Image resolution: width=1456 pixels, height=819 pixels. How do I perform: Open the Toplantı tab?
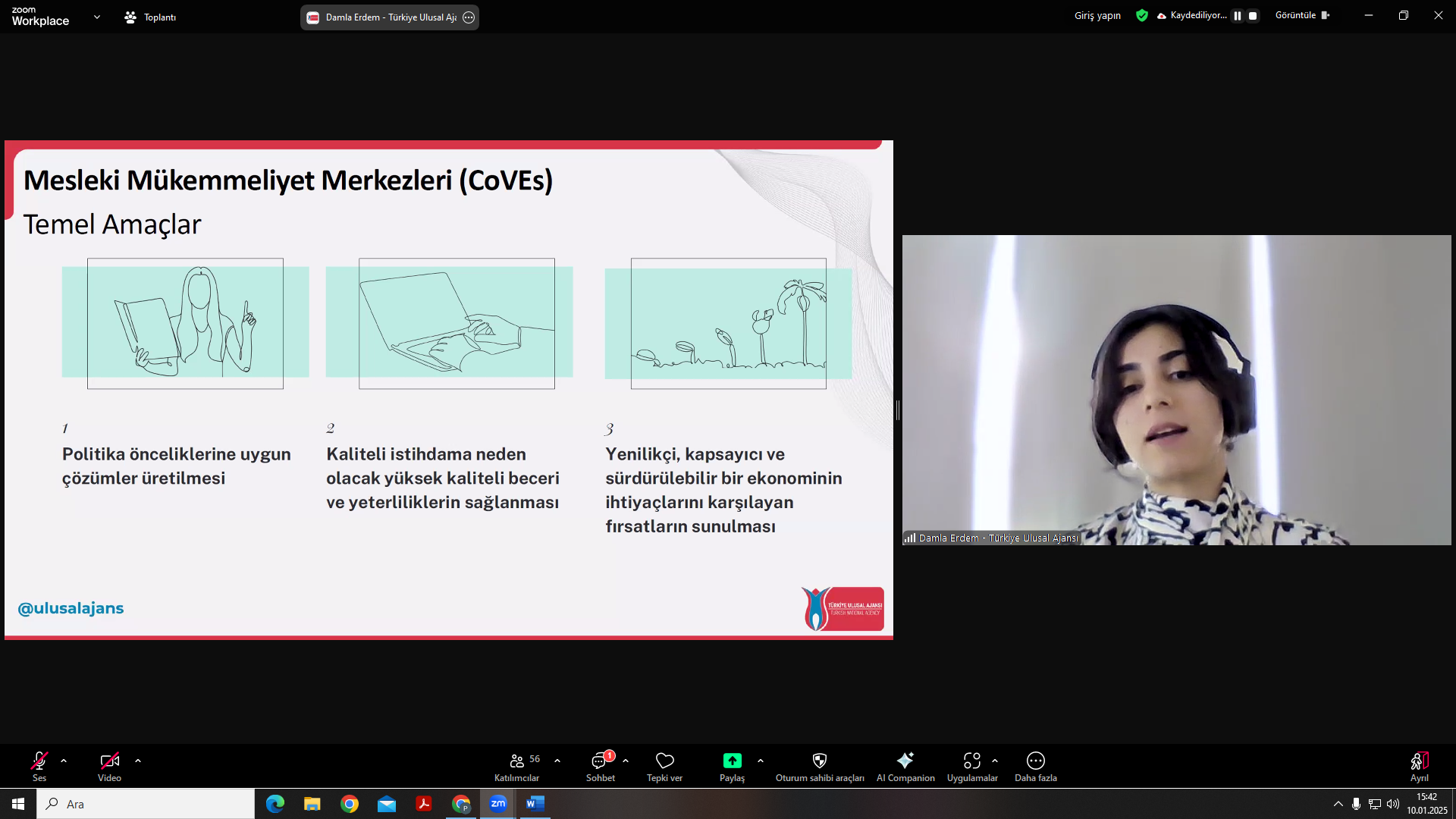pos(150,17)
